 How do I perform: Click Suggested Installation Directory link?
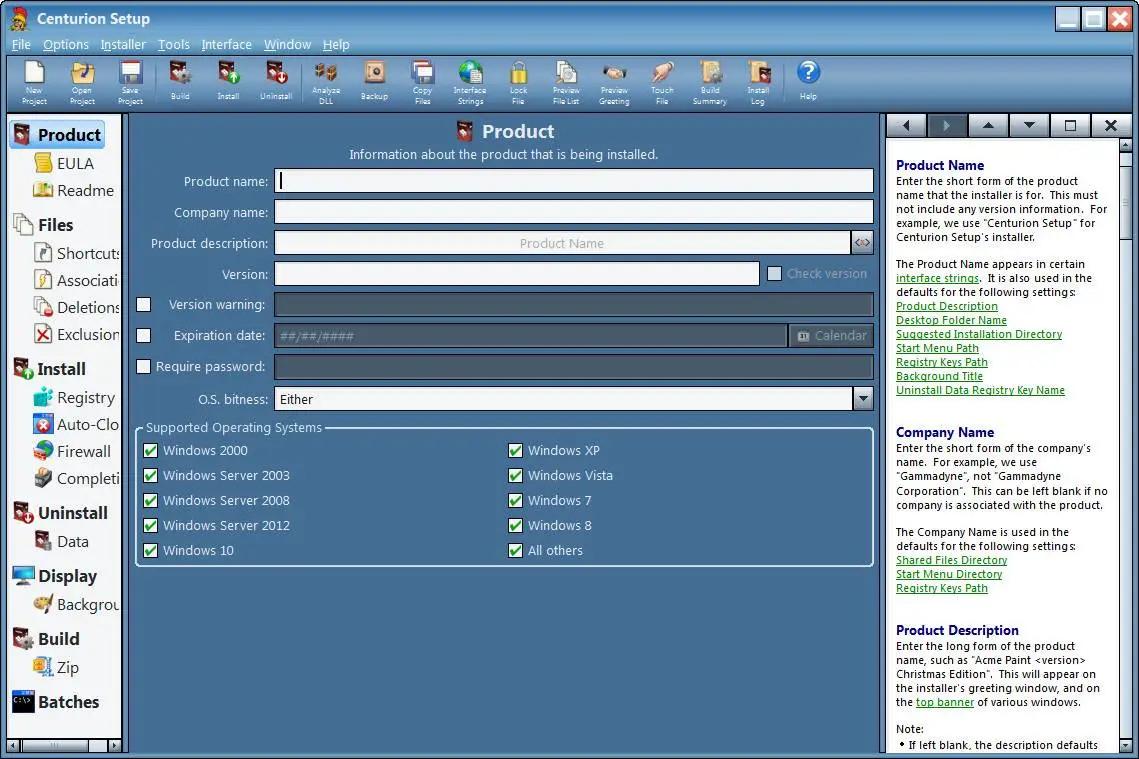[978, 334]
